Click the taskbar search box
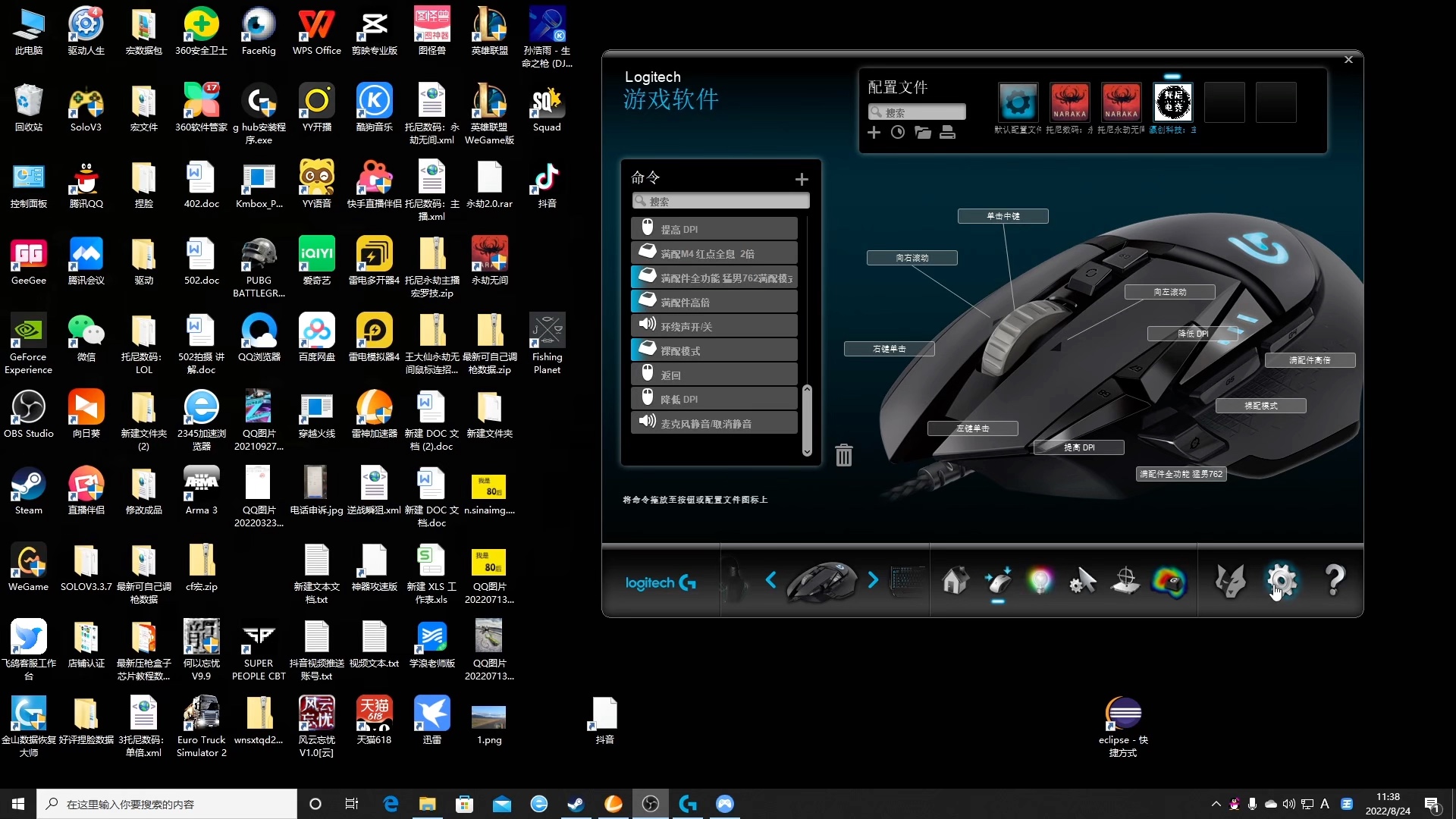Viewport: 1456px width, 819px height. [167, 804]
